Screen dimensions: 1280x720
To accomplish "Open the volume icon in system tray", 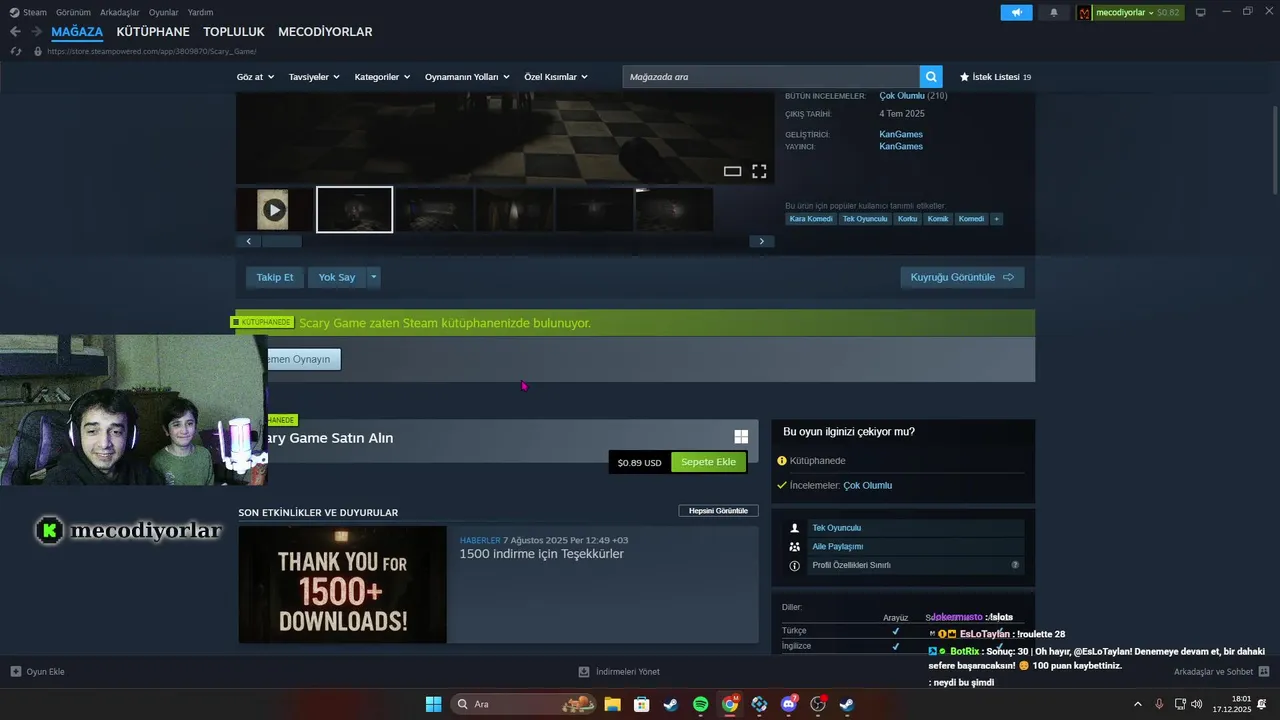I will (1197, 704).
